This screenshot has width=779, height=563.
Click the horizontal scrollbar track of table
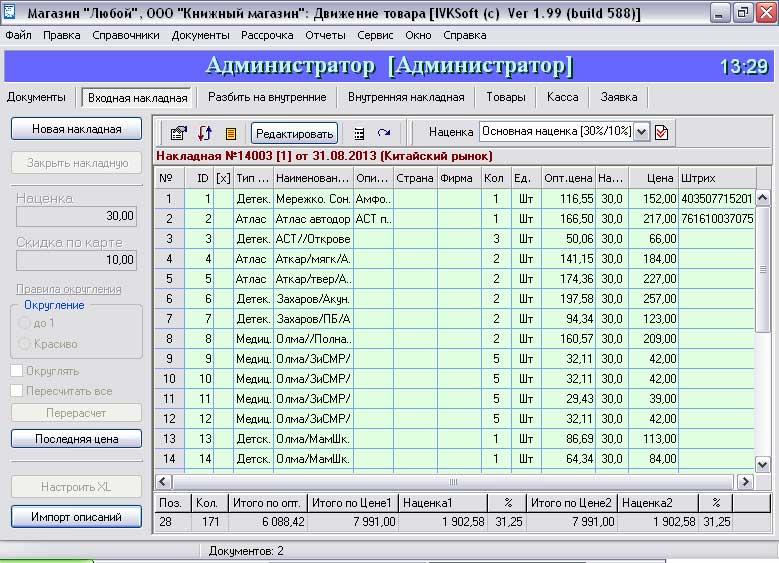pos(453,481)
